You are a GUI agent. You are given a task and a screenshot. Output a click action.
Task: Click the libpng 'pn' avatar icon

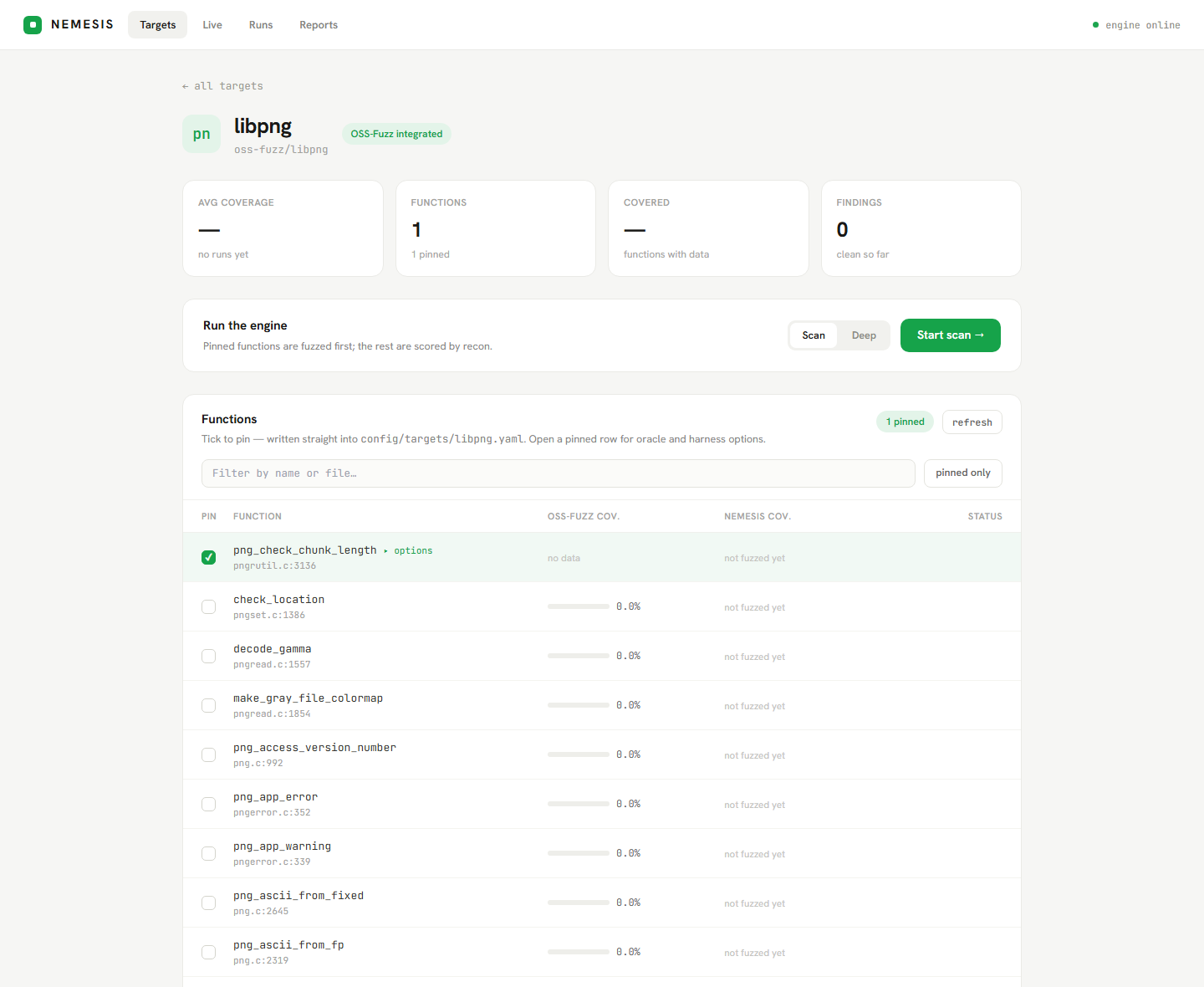[x=202, y=134]
